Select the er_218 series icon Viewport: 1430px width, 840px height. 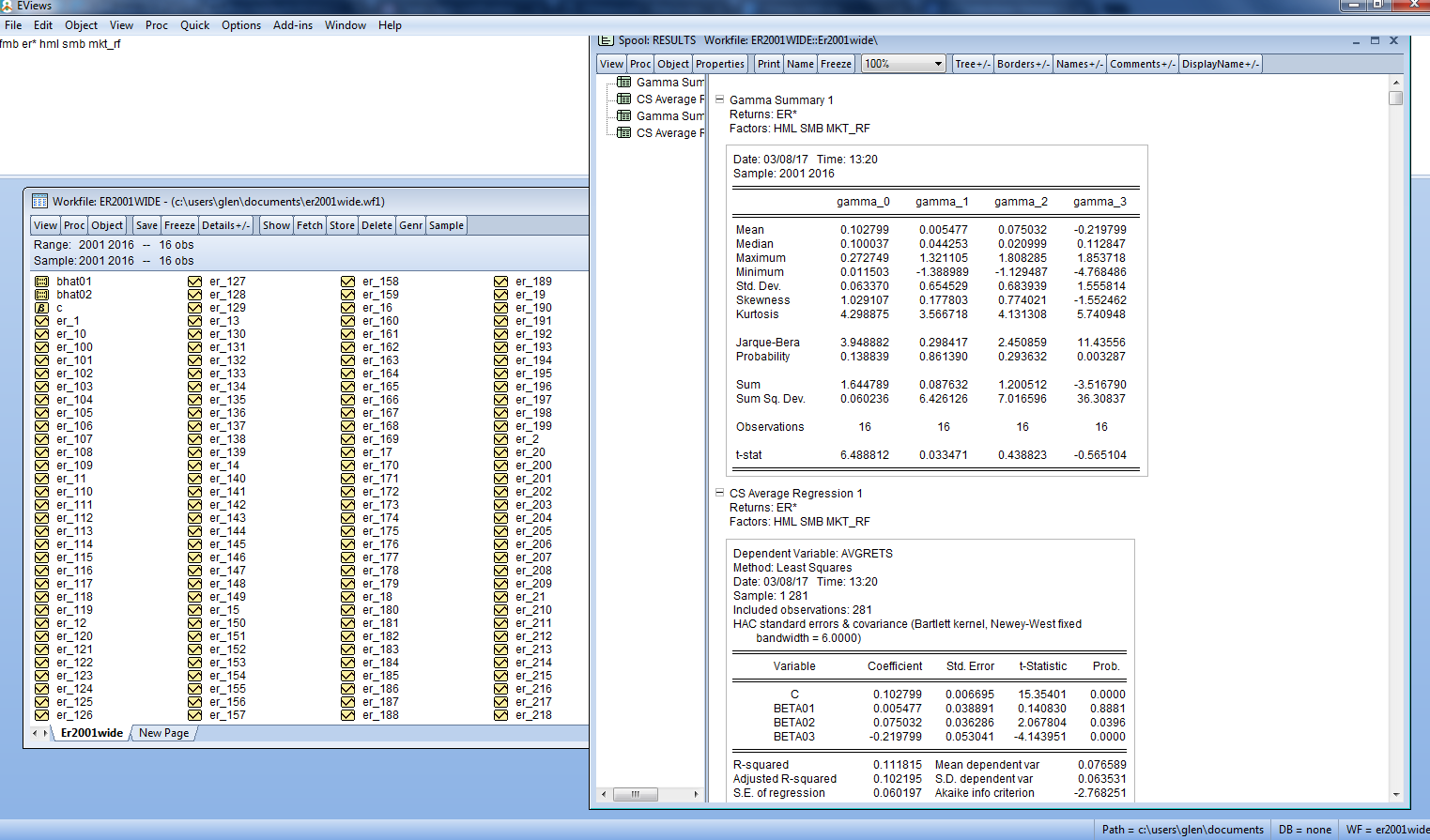500,715
